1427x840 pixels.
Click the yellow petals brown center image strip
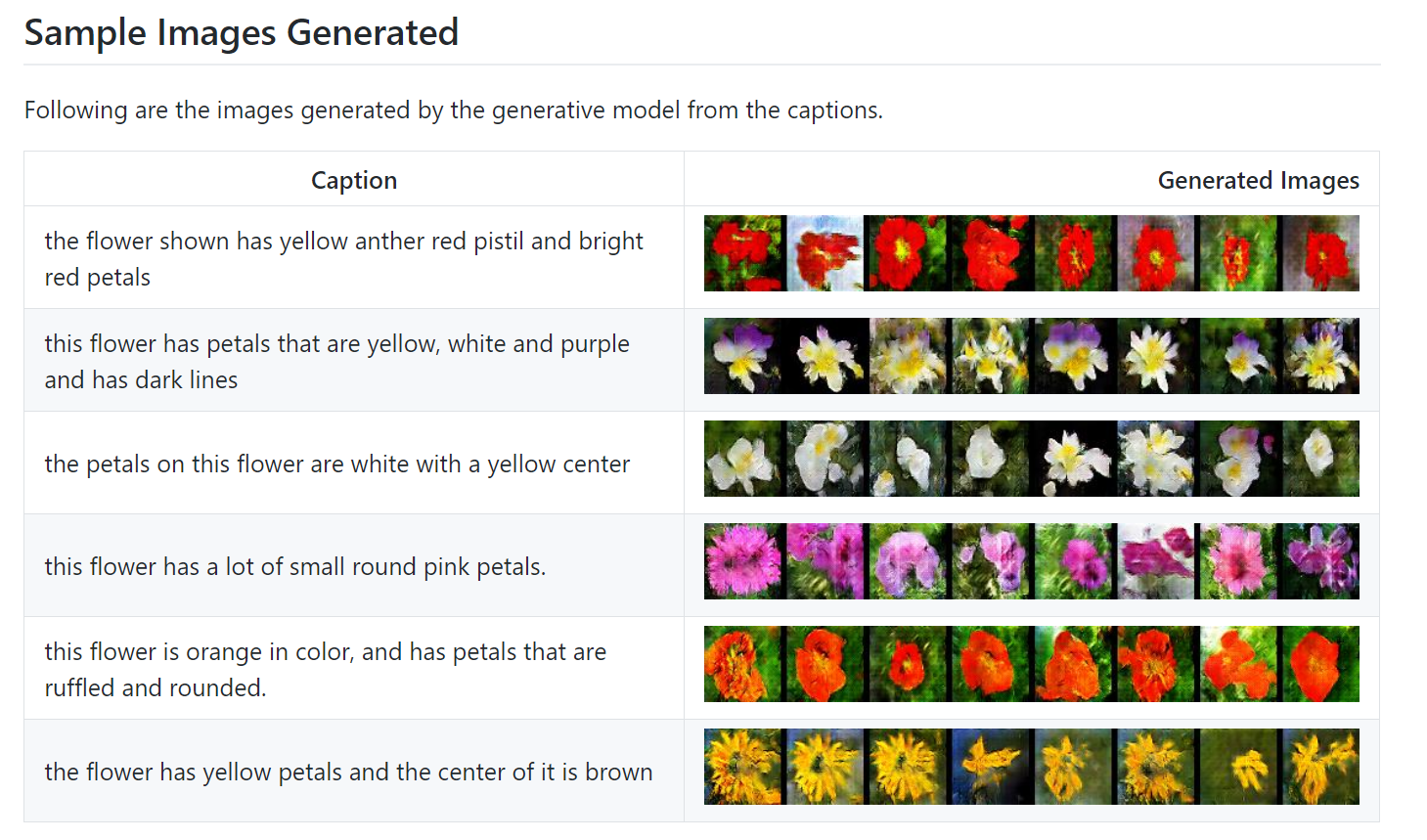pos(1031,767)
